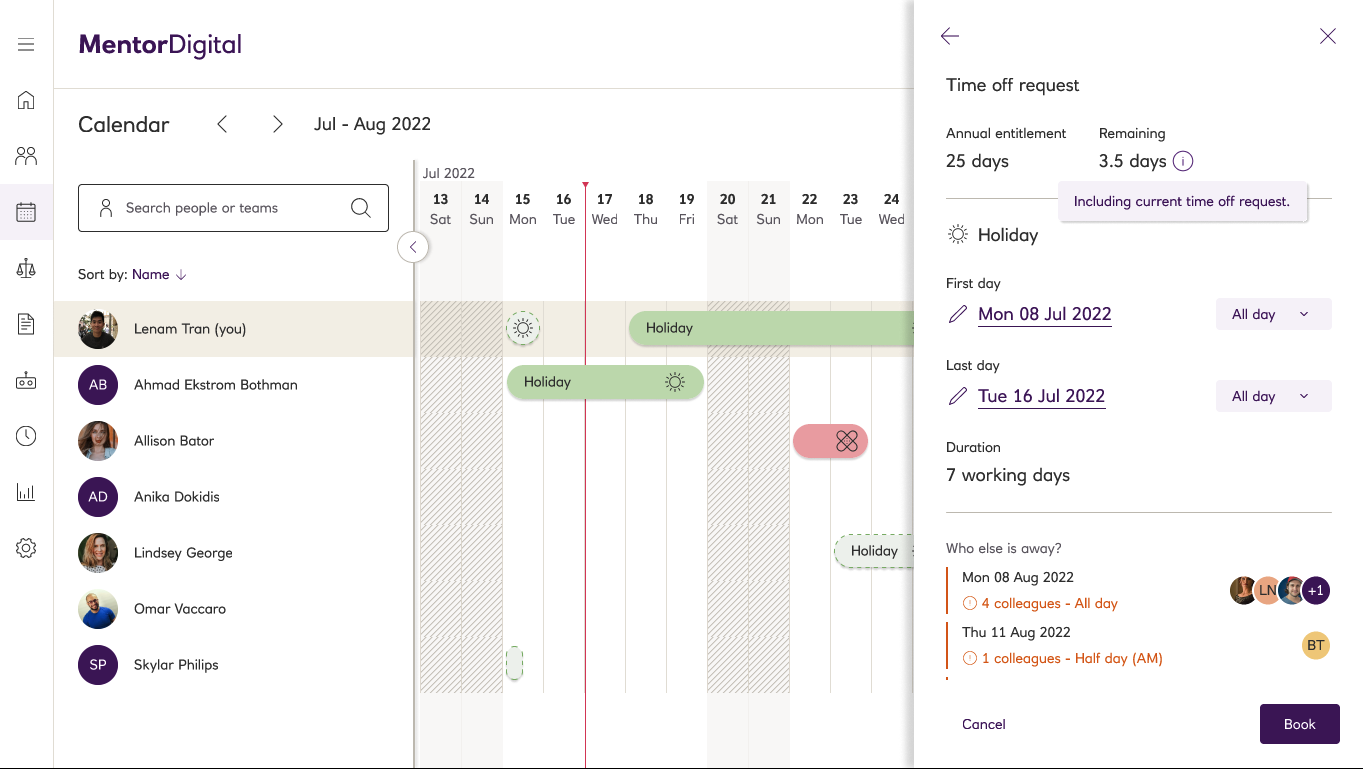The image size is (1363, 769).
Task: Click the LN colleague avatar
Action: 1268,591
